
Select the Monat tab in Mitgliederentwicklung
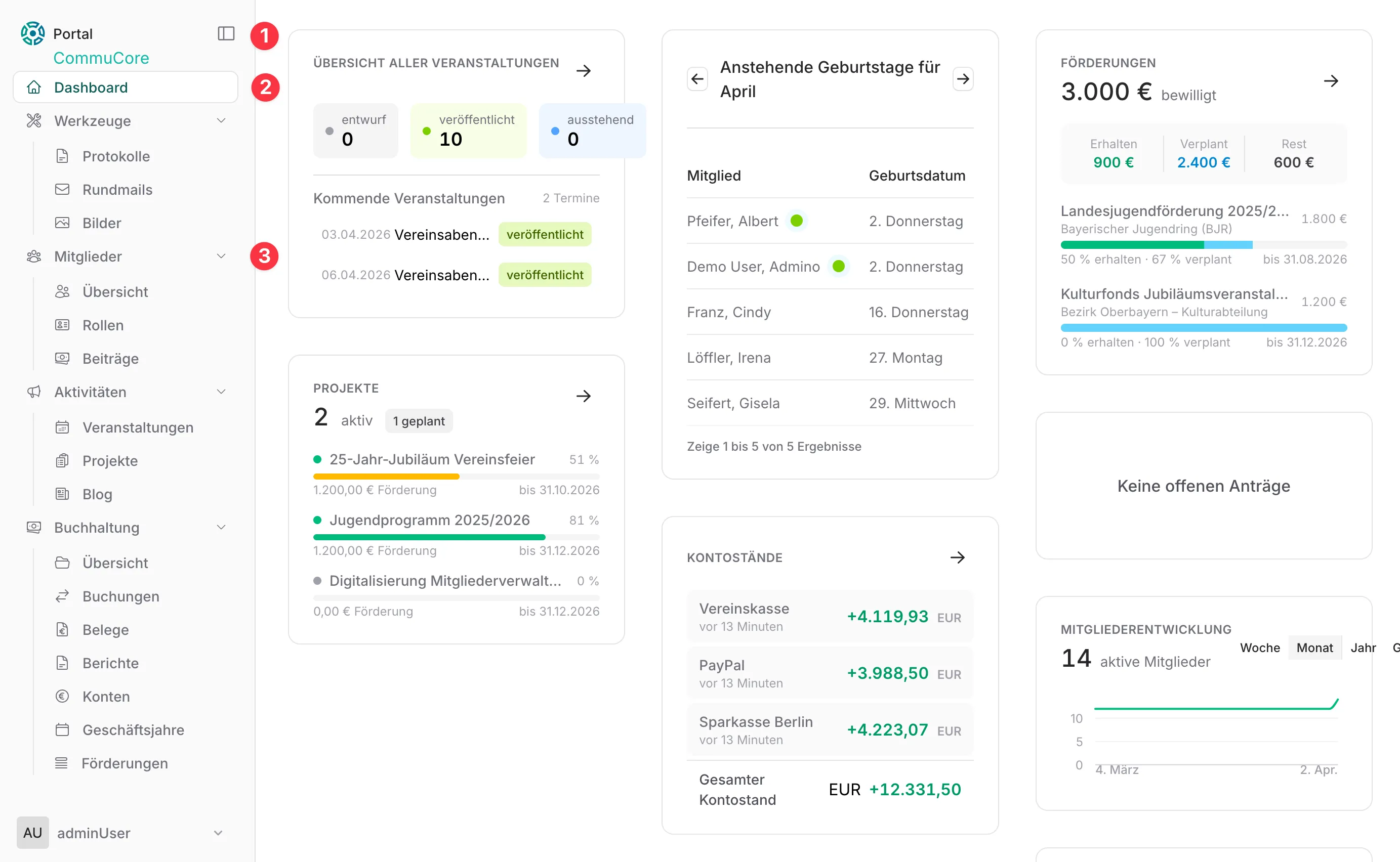[x=1314, y=648]
